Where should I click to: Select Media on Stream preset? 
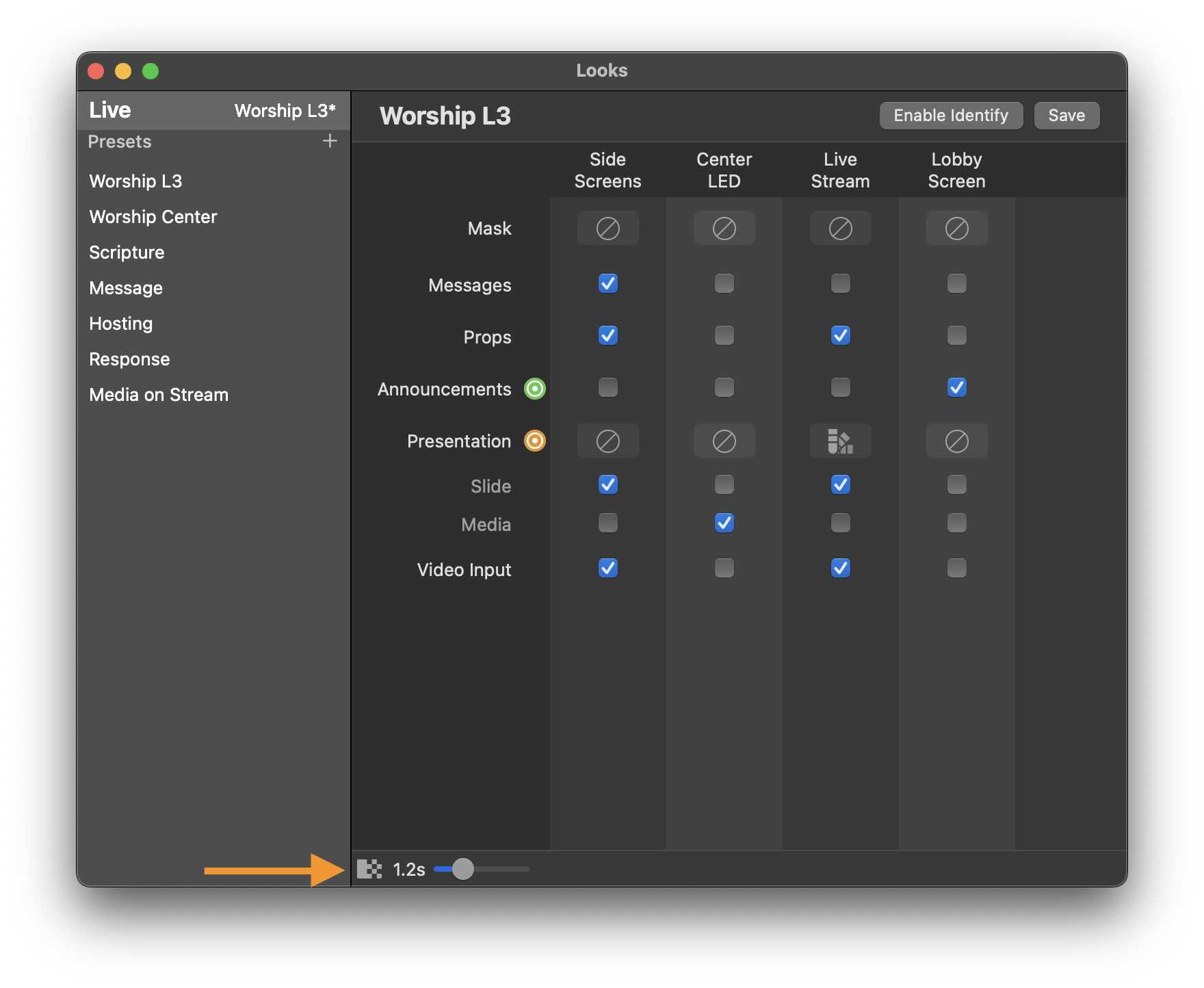213,395
